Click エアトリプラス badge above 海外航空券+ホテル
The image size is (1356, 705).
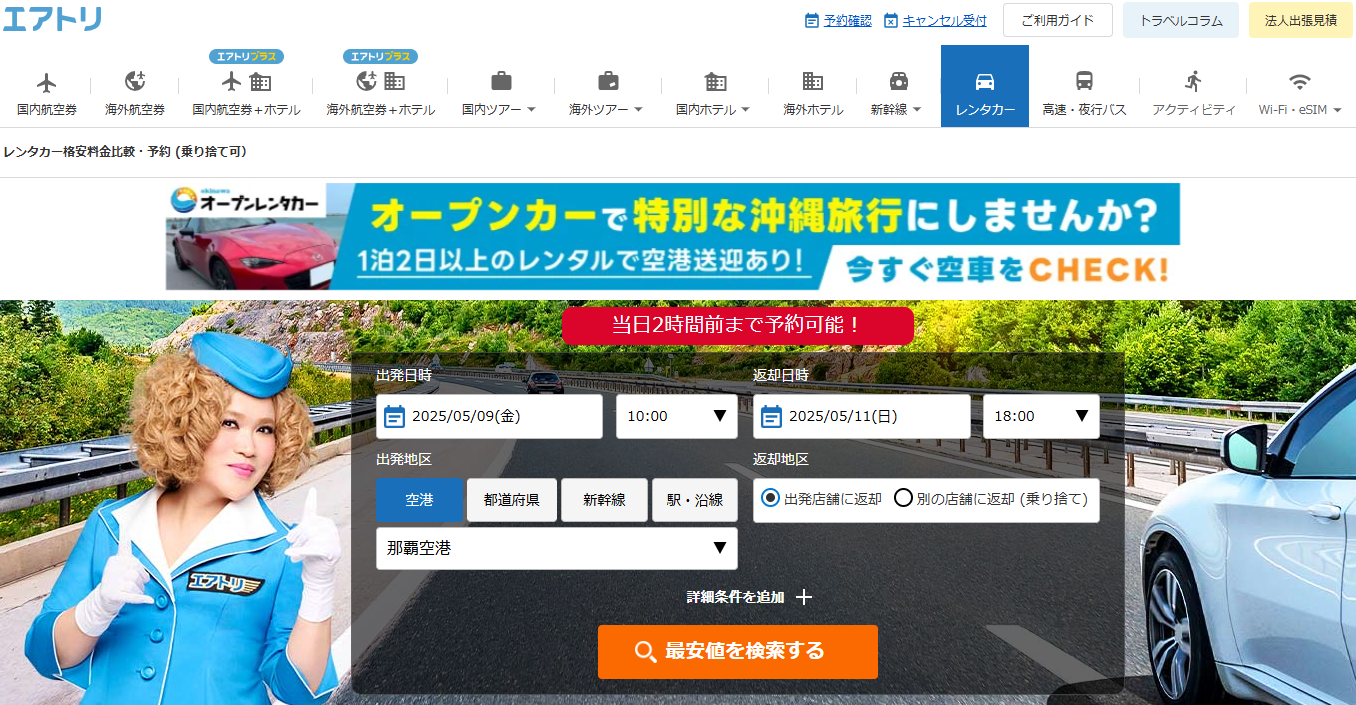[x=380, y=56]
